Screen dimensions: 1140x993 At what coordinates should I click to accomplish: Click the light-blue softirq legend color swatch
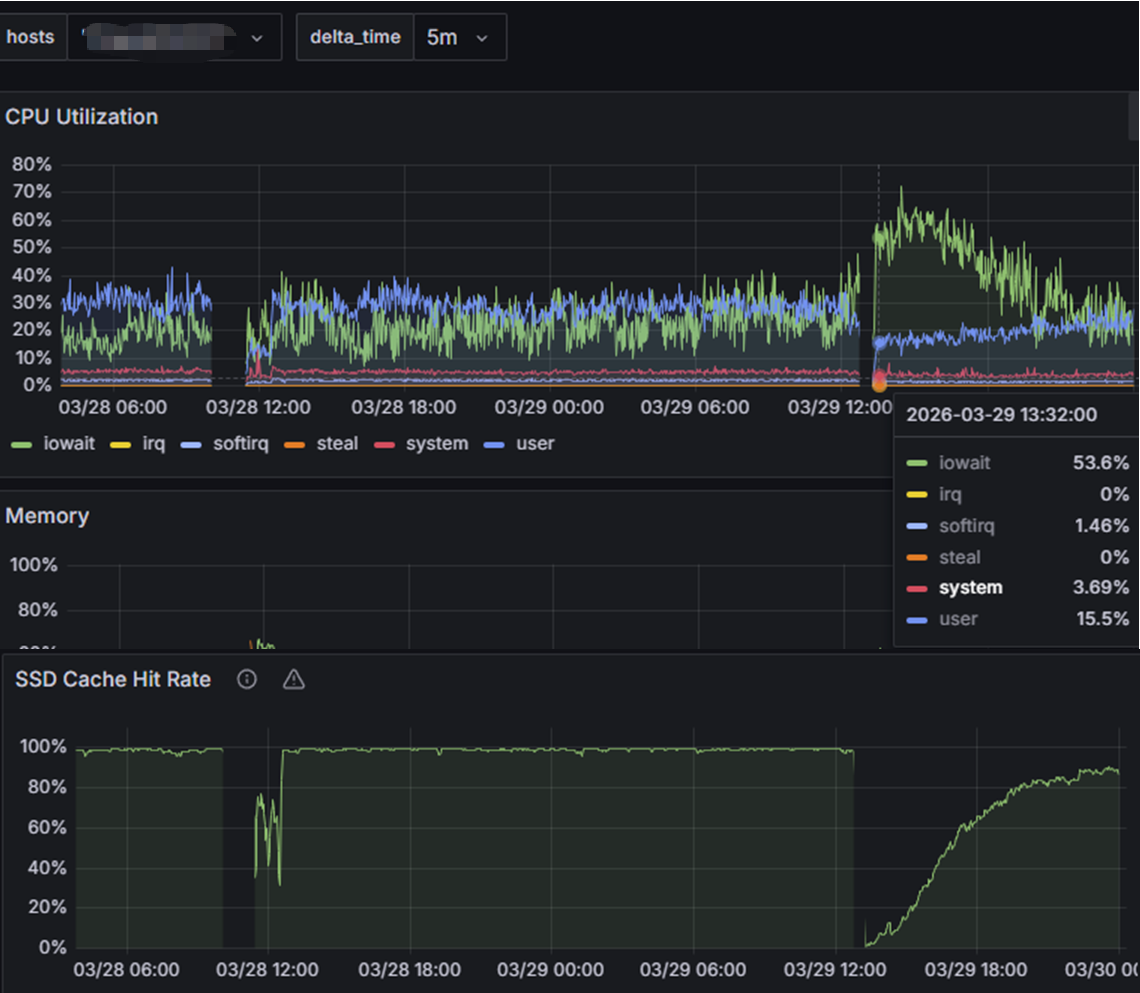(191, 445)
